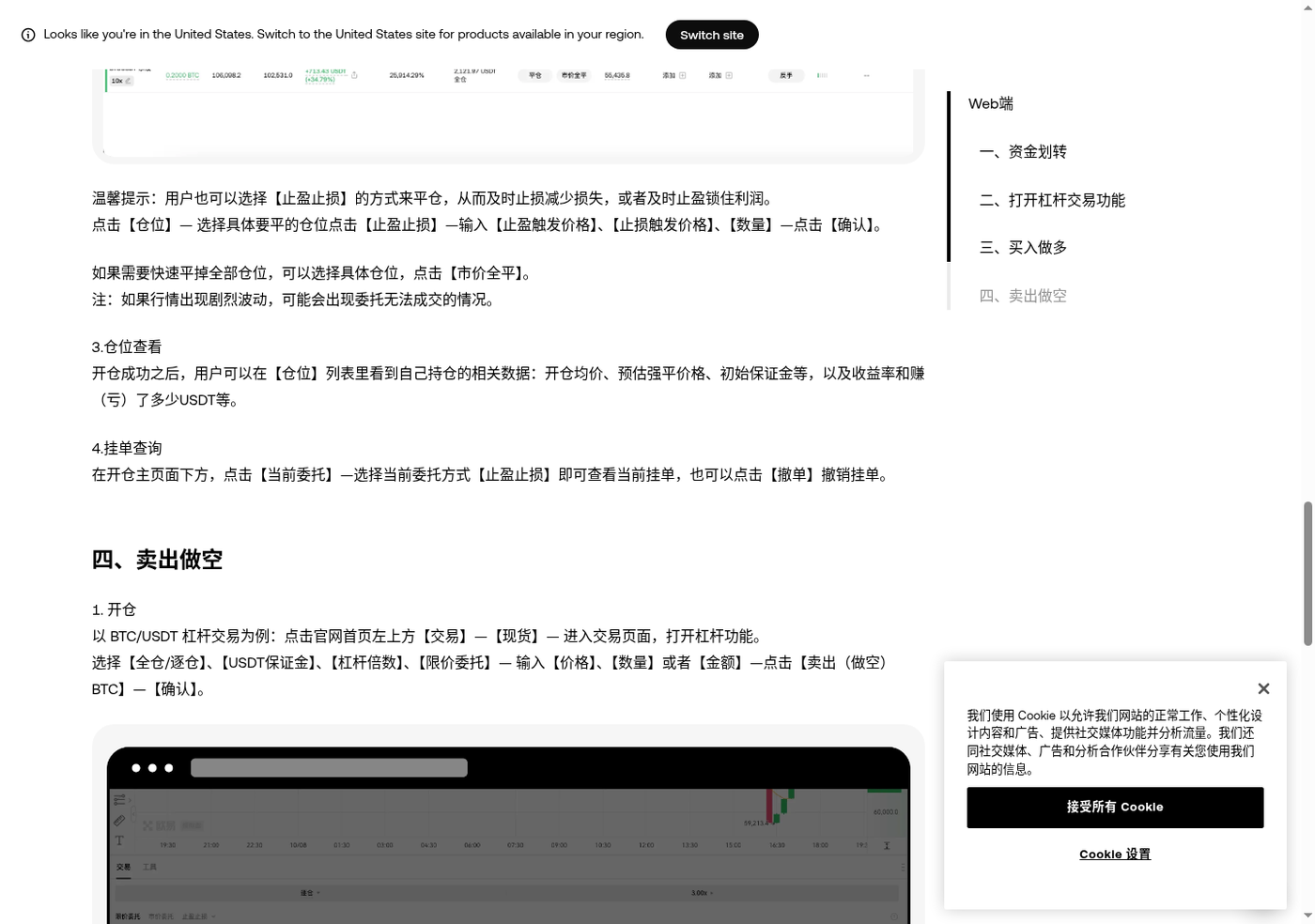Image resolution: width=1315 pixels, height=924 pixels.
Task: Click the bold article heading 四、卖出做空
Action: tap(157, 560)
